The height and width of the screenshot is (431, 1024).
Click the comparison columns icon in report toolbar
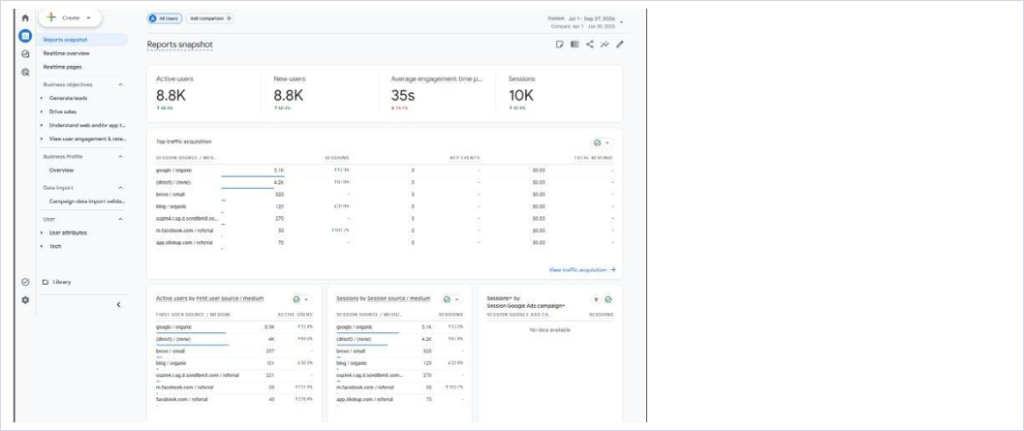[x=575, y=44]
